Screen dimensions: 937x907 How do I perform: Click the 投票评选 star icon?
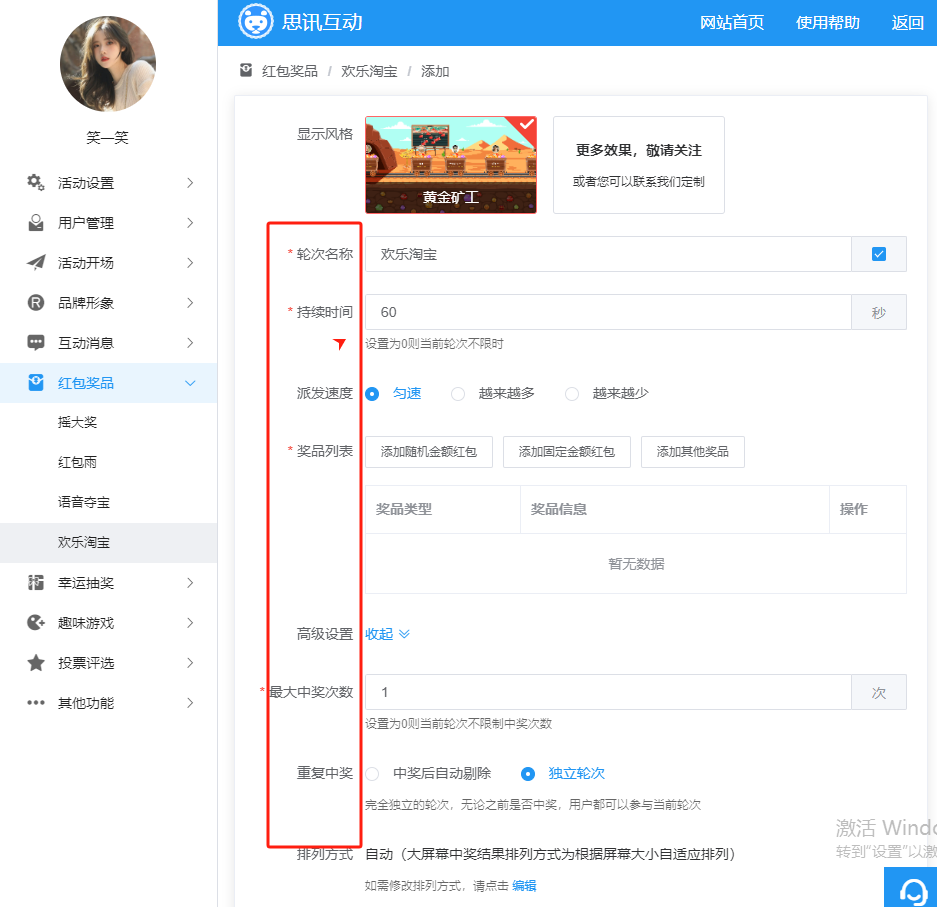click(x=36, y=663)
